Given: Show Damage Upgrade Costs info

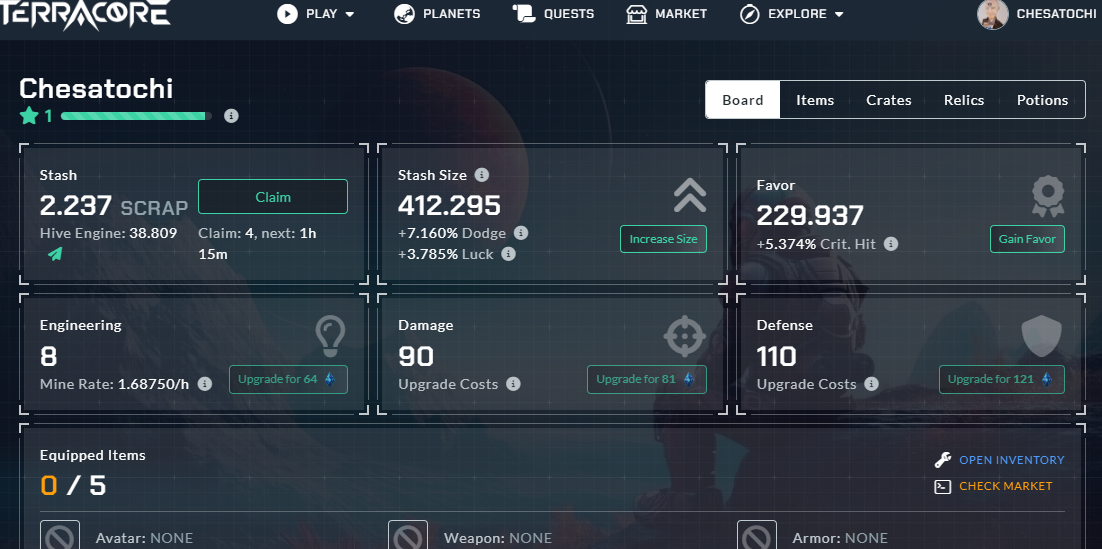Looking at the screenshot, I should click(514, 384).
